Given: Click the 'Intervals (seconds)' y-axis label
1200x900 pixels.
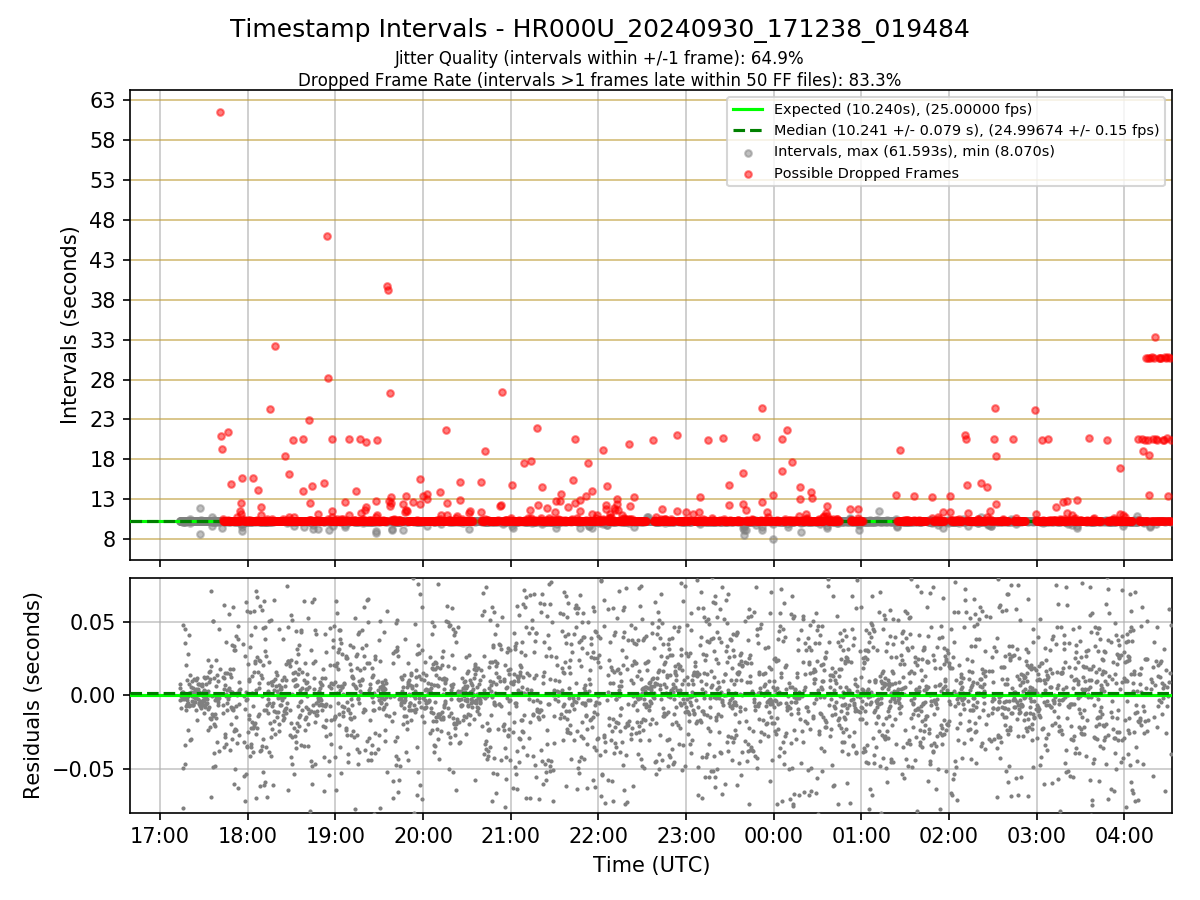Looking at the screenshot, I should coord(70,325).
